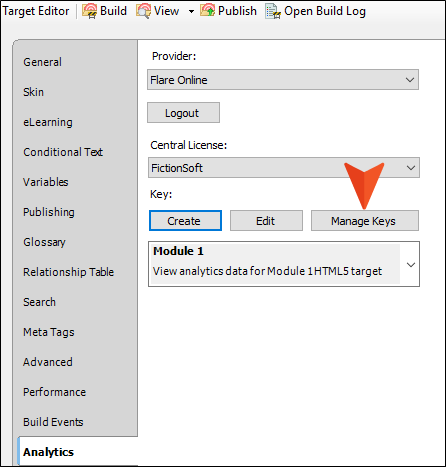
Task: Open the View dropdown arrow
Action: click(x=191, y=11)
